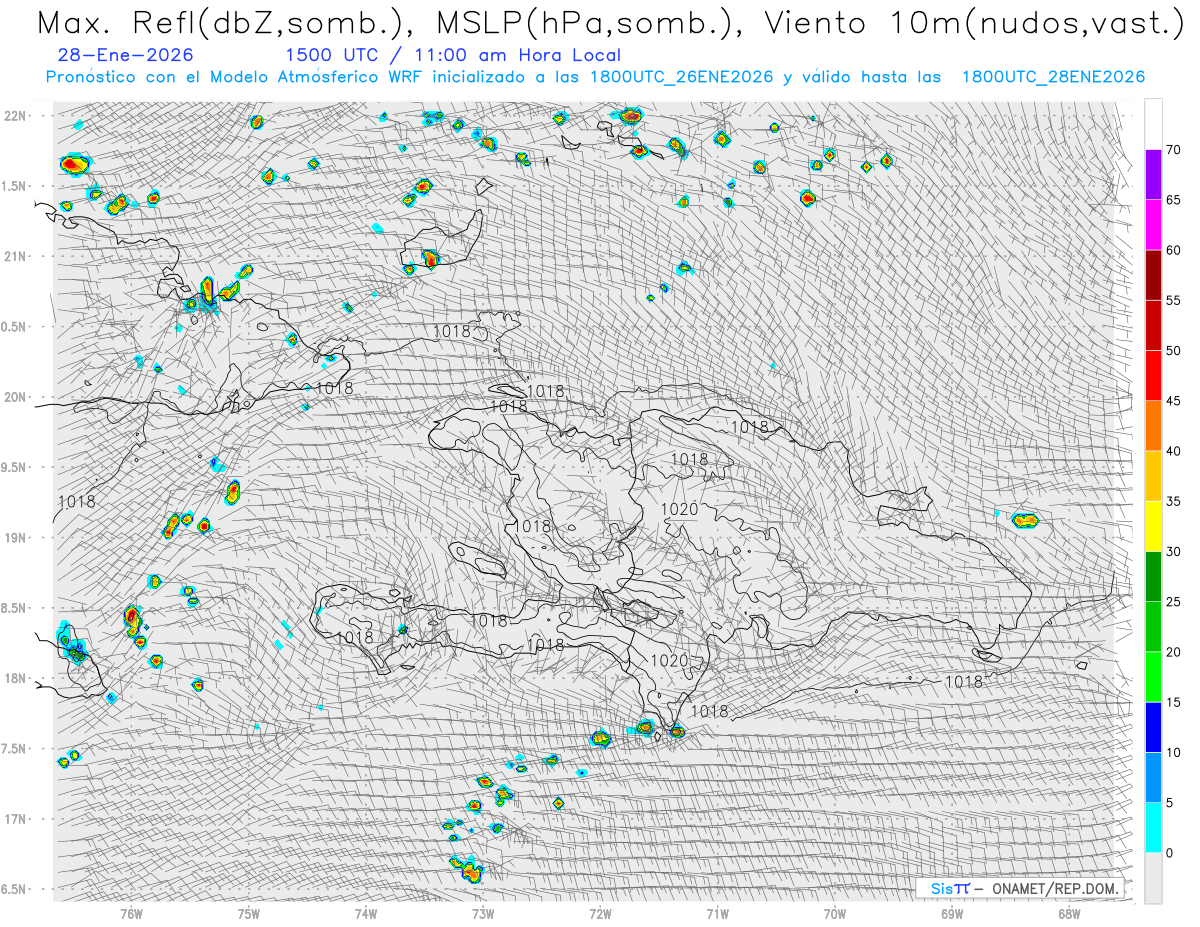Click the map title mentioning Max. Refl and MSLP
The image size is (1200, 927).
coord(610,22)
